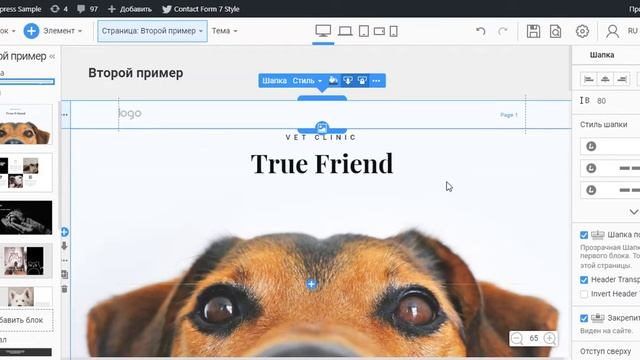
Task: Select the dog face block thumbnail
Action: tap(25, 124)
